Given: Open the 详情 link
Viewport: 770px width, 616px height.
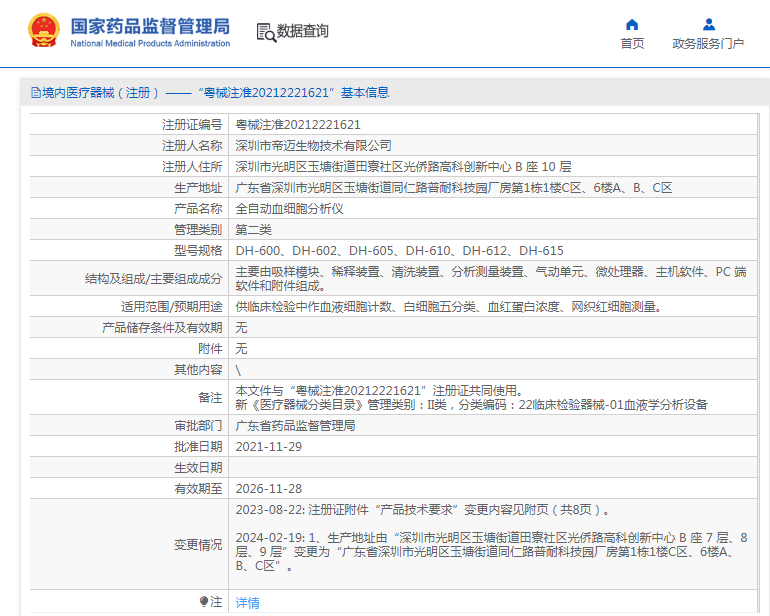Looking at the screenshot, I should [x=248, y=602].
